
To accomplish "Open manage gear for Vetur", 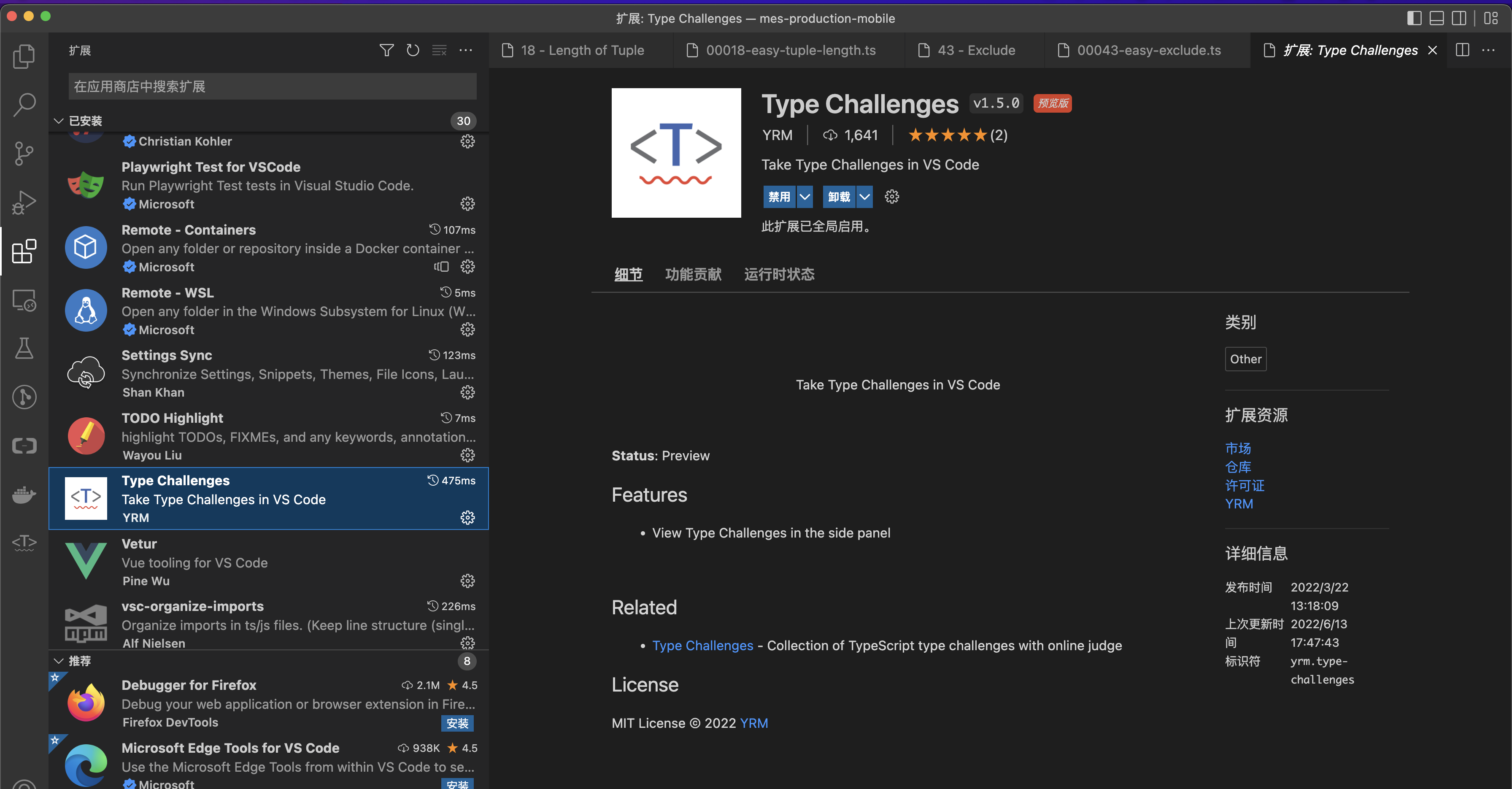I will click(x=467, y=581).
